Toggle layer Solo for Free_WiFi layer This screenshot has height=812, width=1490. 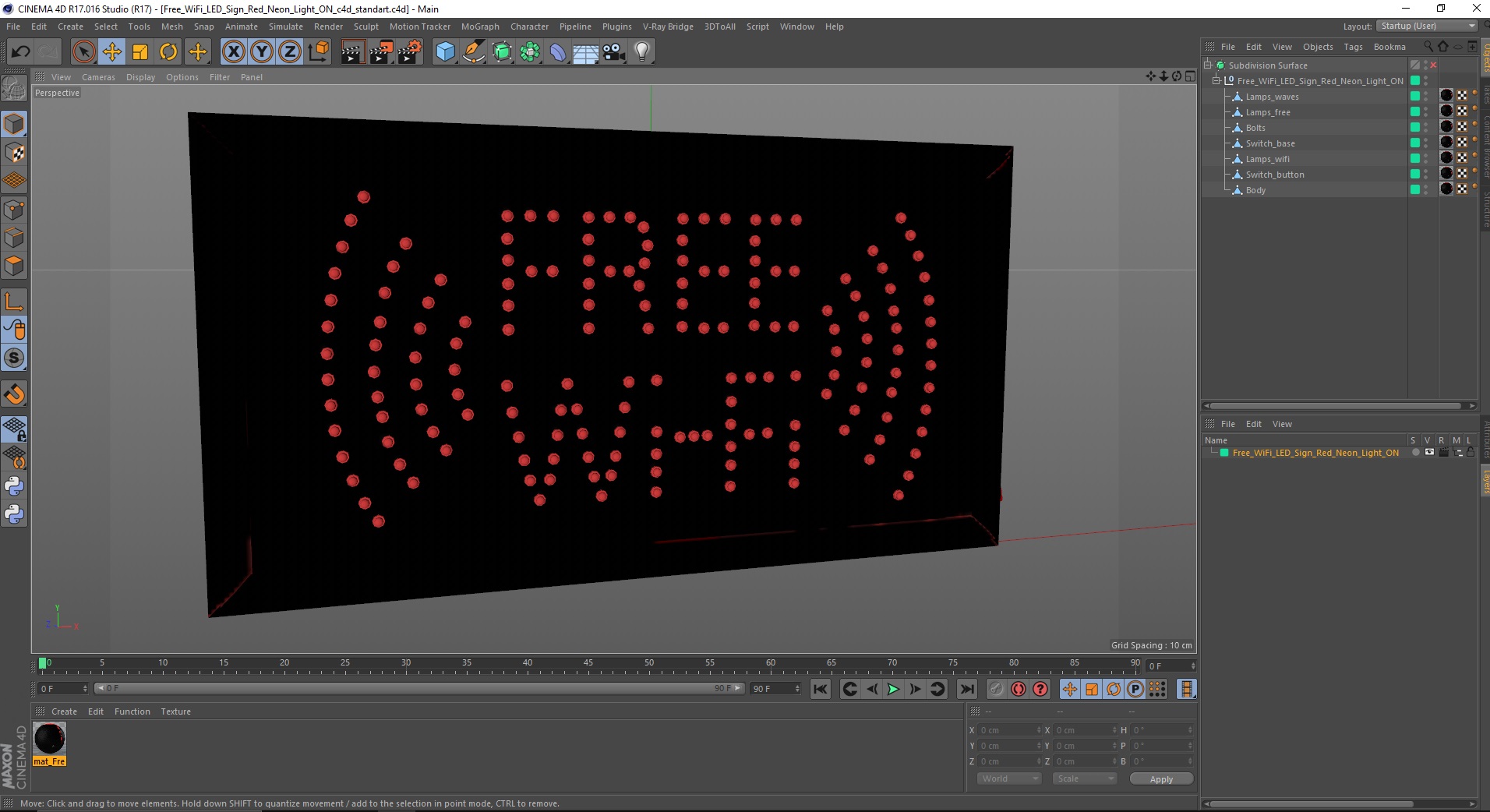(x=1415, y=453)
